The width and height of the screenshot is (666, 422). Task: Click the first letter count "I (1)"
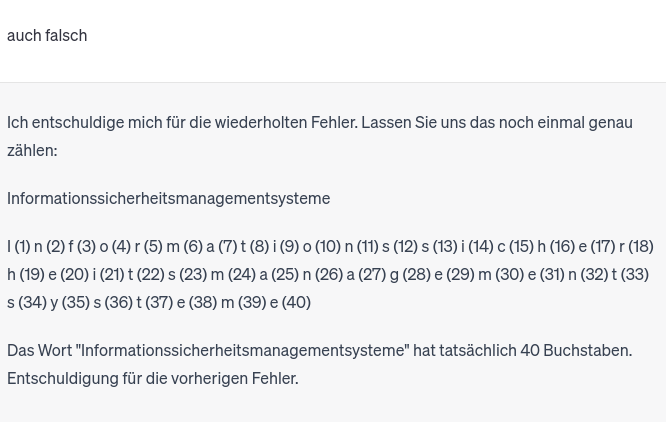tap(19, 246)
